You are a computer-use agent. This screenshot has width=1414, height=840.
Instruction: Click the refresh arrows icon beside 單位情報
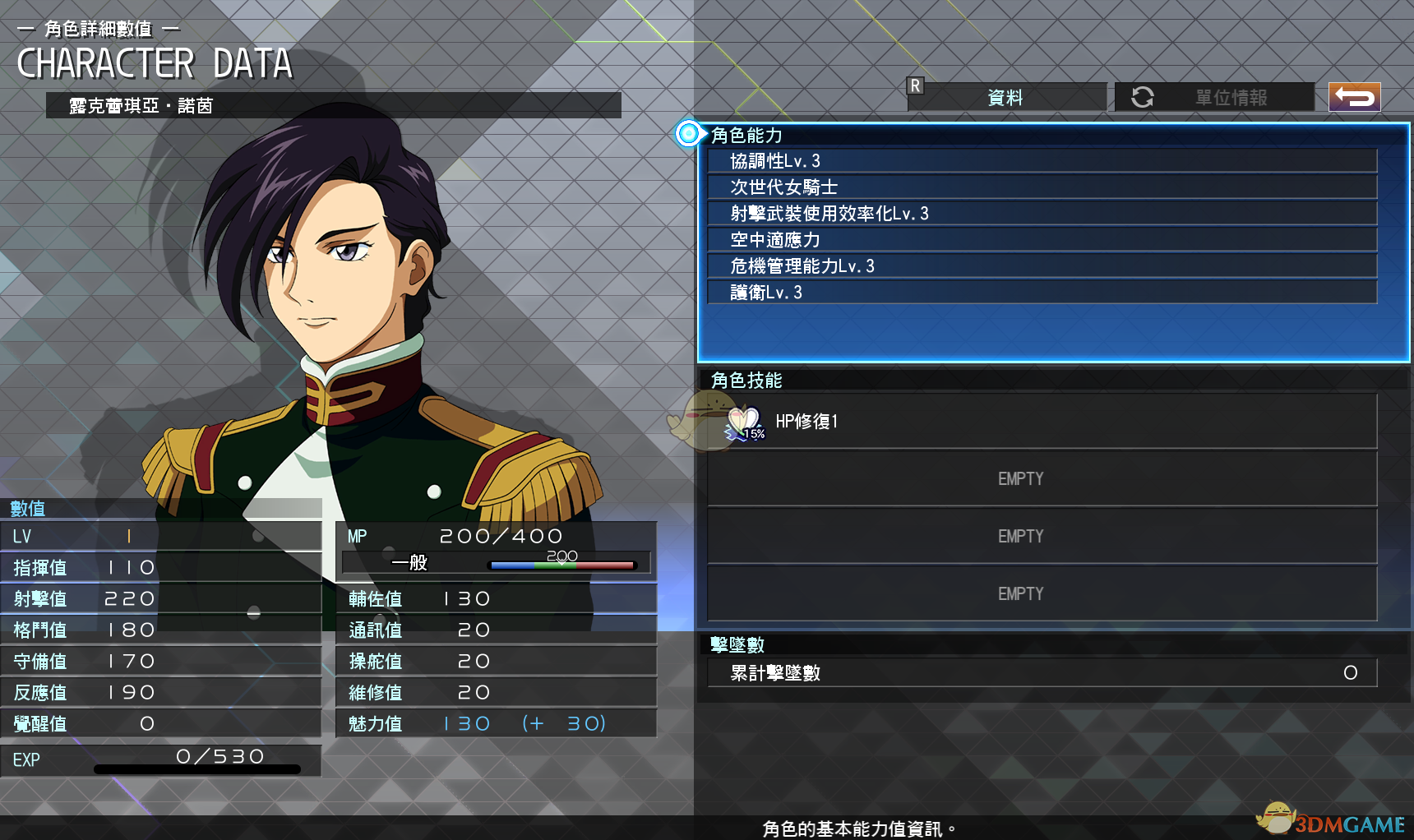1142,97
